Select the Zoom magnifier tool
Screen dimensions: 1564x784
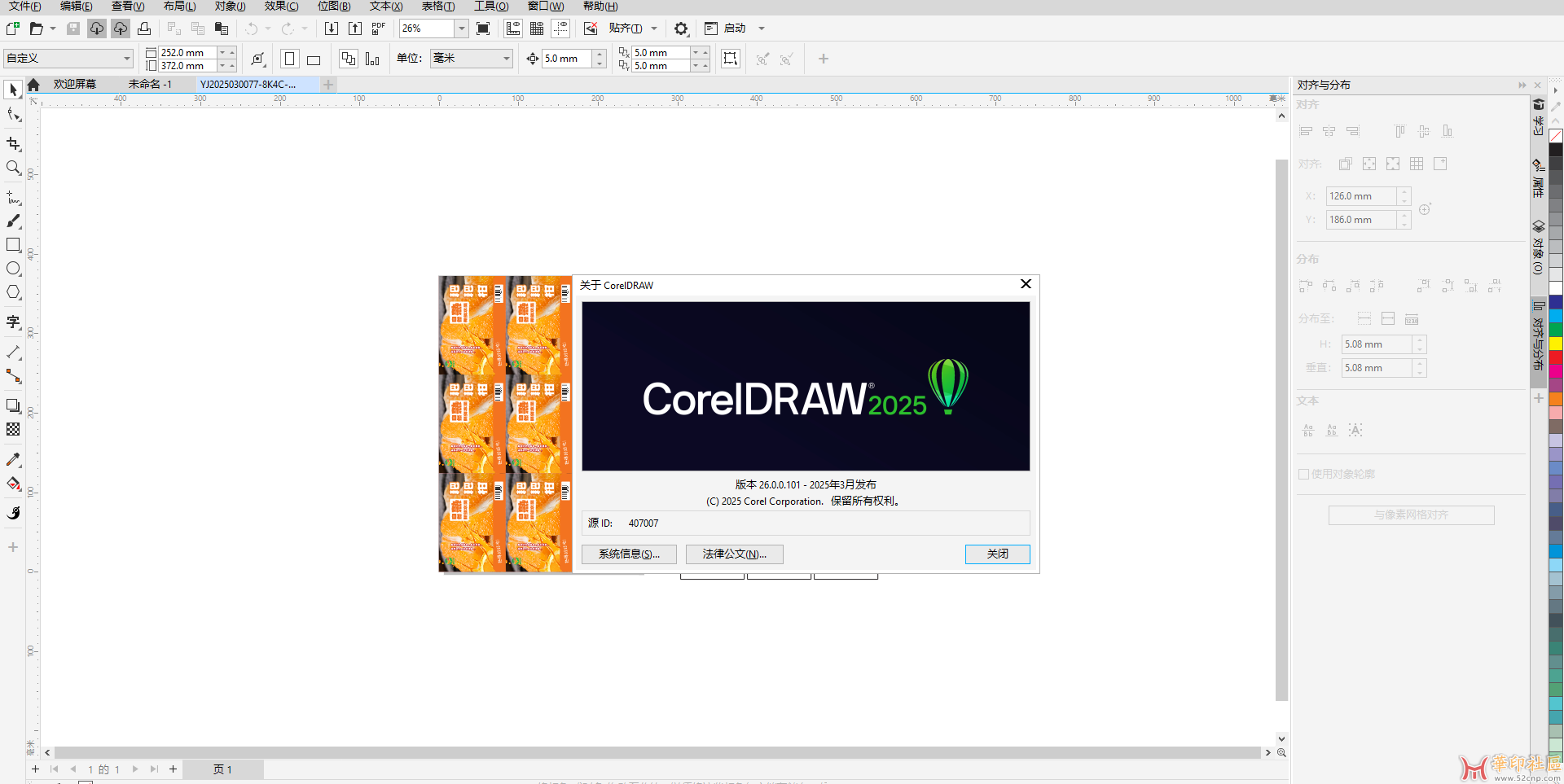(x=13, y=168)
